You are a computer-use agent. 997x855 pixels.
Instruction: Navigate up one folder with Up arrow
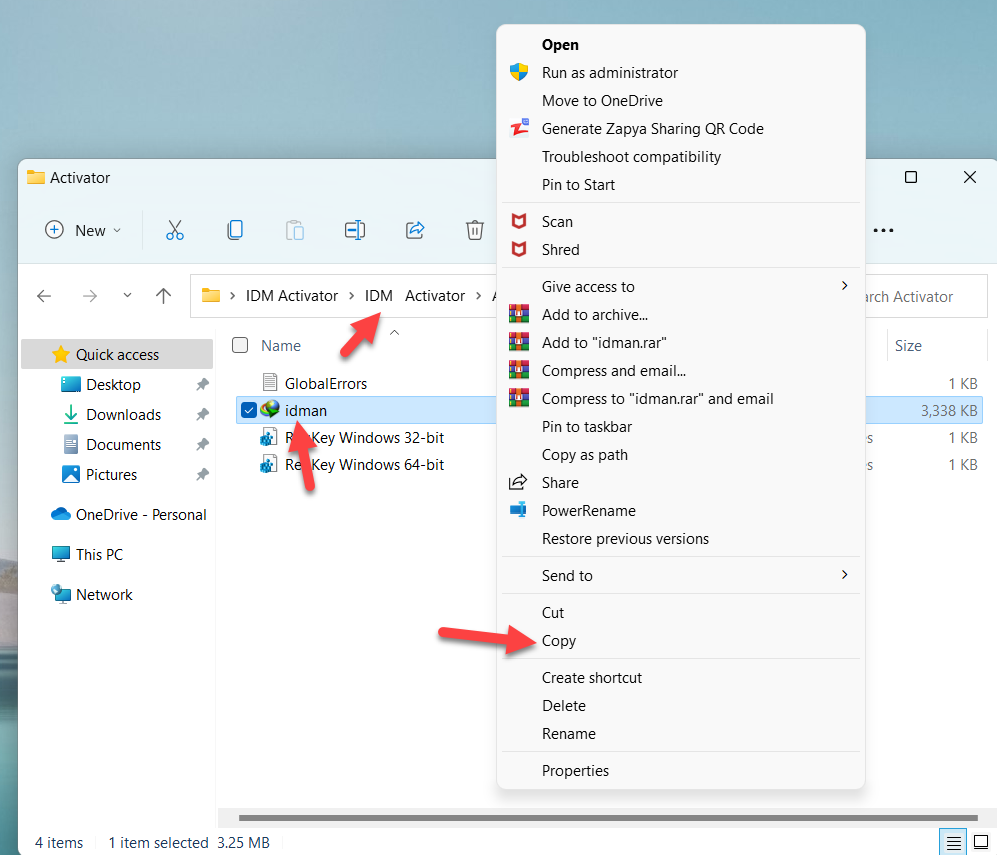(164, 296)
